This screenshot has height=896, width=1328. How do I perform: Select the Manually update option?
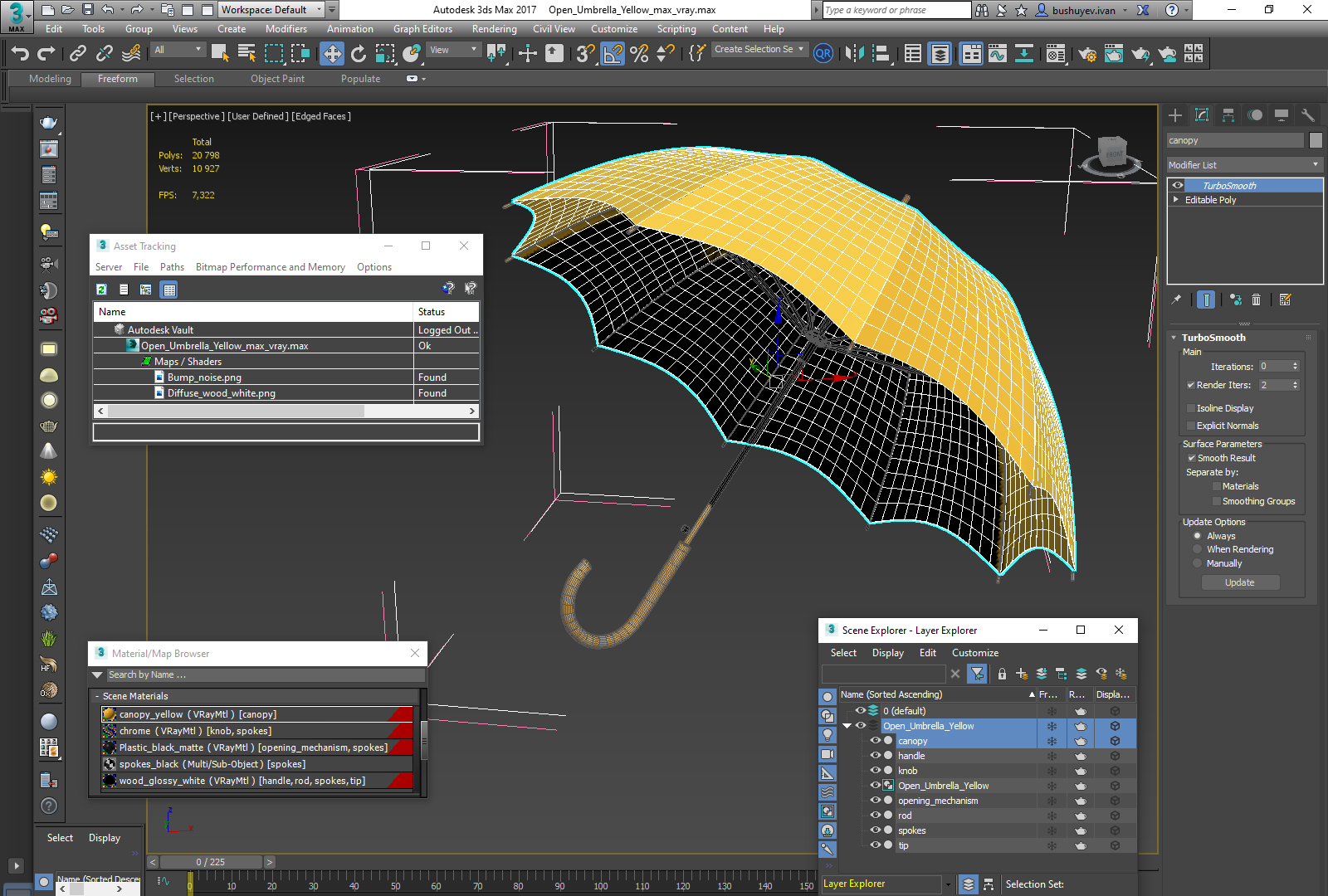pyautogui.click(x=1197, y=563)
